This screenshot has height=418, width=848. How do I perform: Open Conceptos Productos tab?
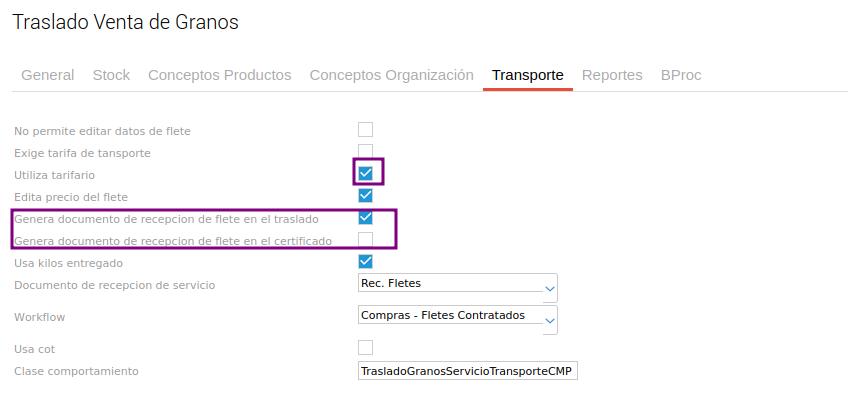click(x=220, y=75)
